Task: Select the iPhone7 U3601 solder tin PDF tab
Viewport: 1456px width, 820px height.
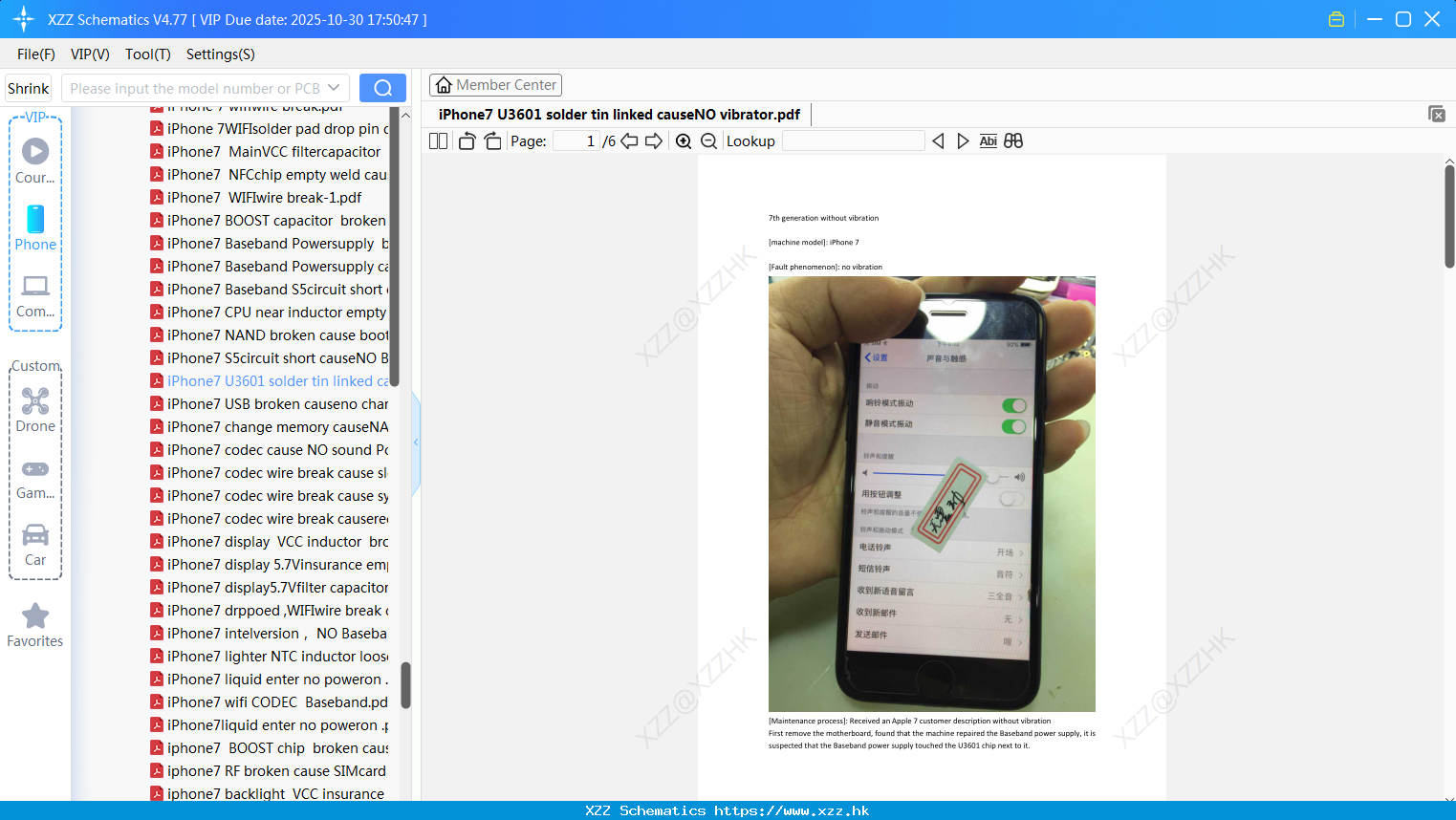Action: pyautogui.click(x=619, y=115)
